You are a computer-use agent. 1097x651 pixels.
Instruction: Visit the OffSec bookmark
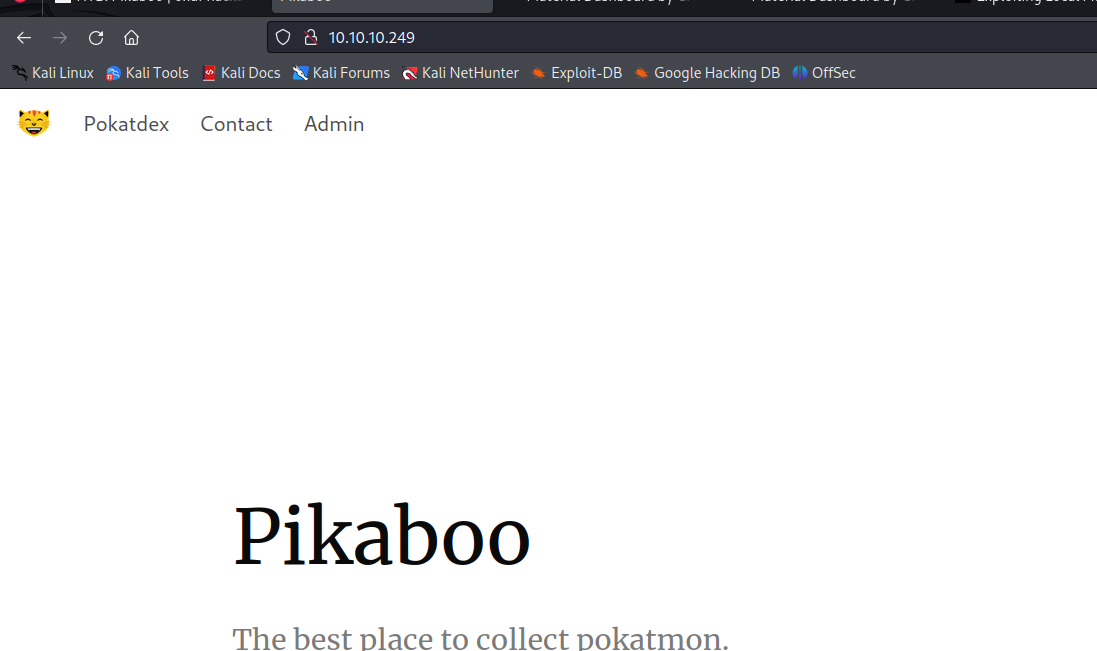pyautogui.click(x=824, y=73)
